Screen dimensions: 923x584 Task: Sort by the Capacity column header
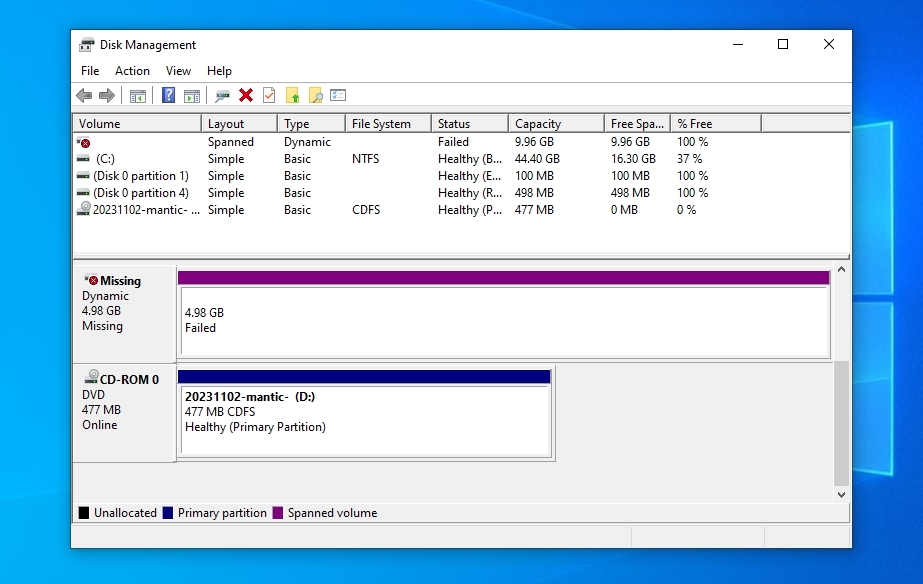click(x=538, y=124)
